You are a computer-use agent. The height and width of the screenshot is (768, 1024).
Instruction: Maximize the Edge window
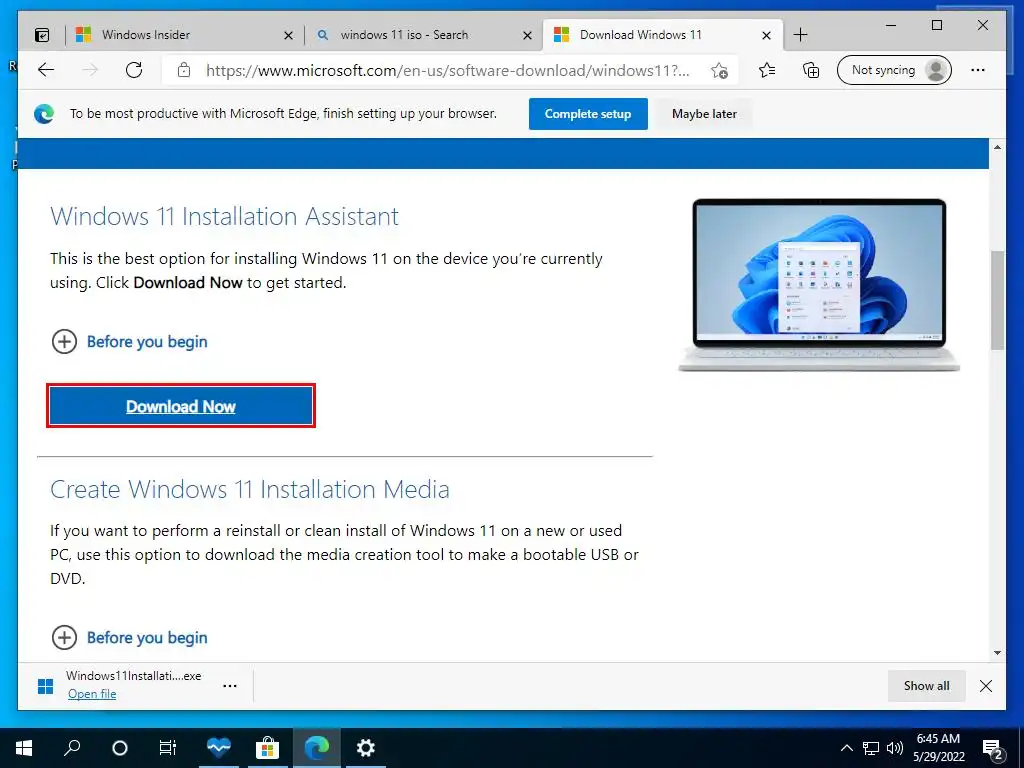point(936,25)
